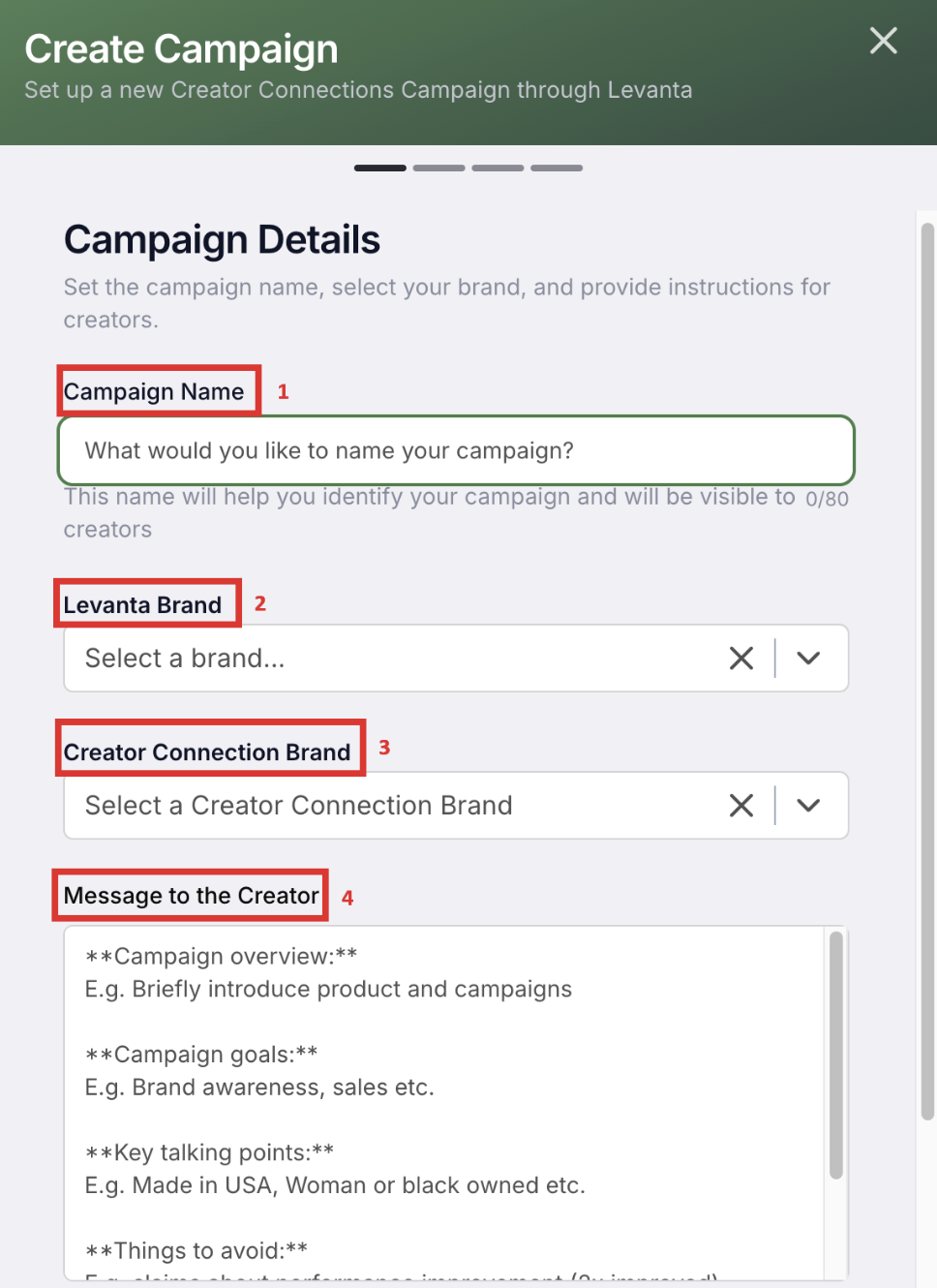Expand the Levanta Brand dropdown arrow

pyautogui.click(x=808, y=659)
